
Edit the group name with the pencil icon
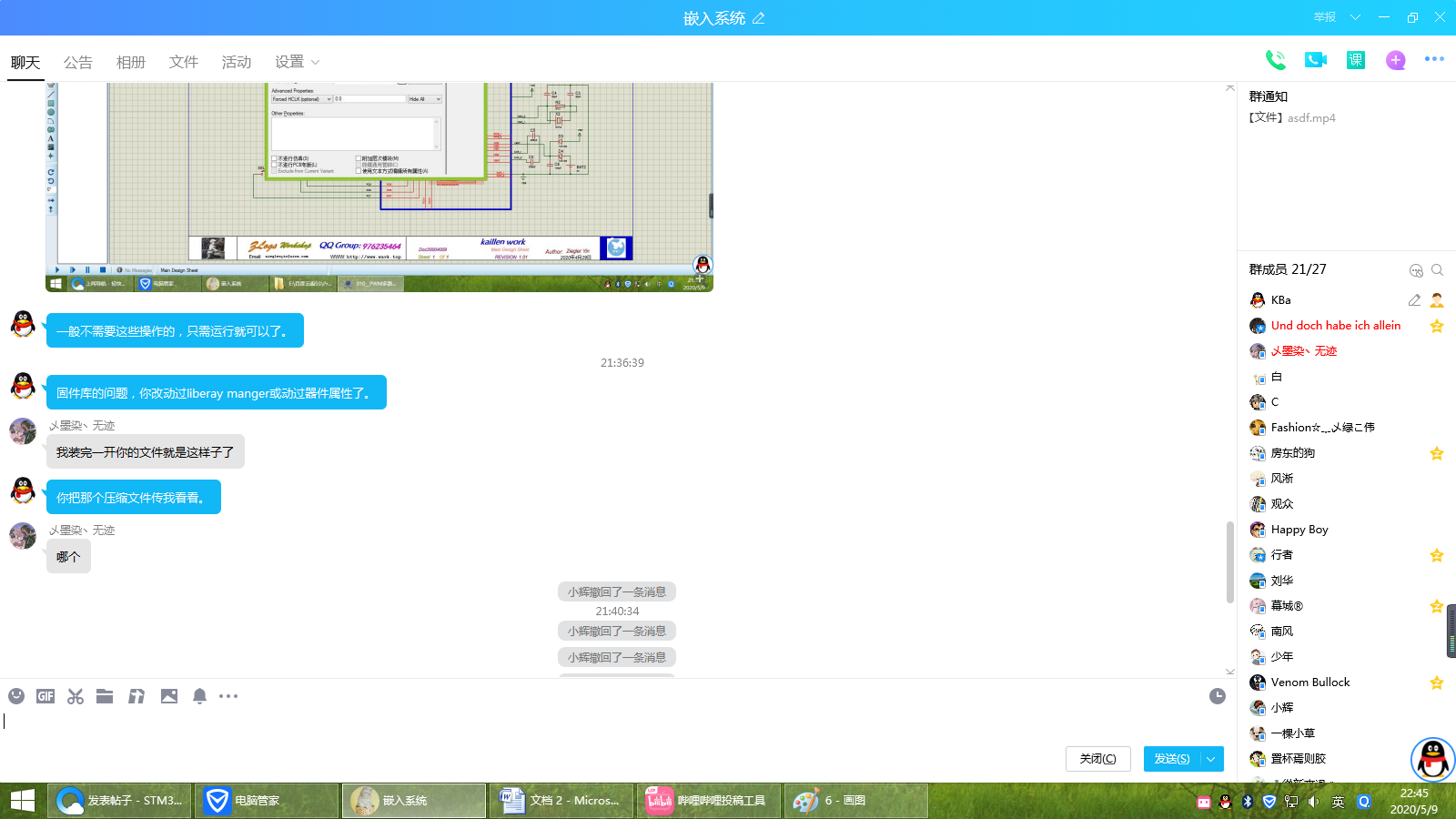[x=759, y=18]
